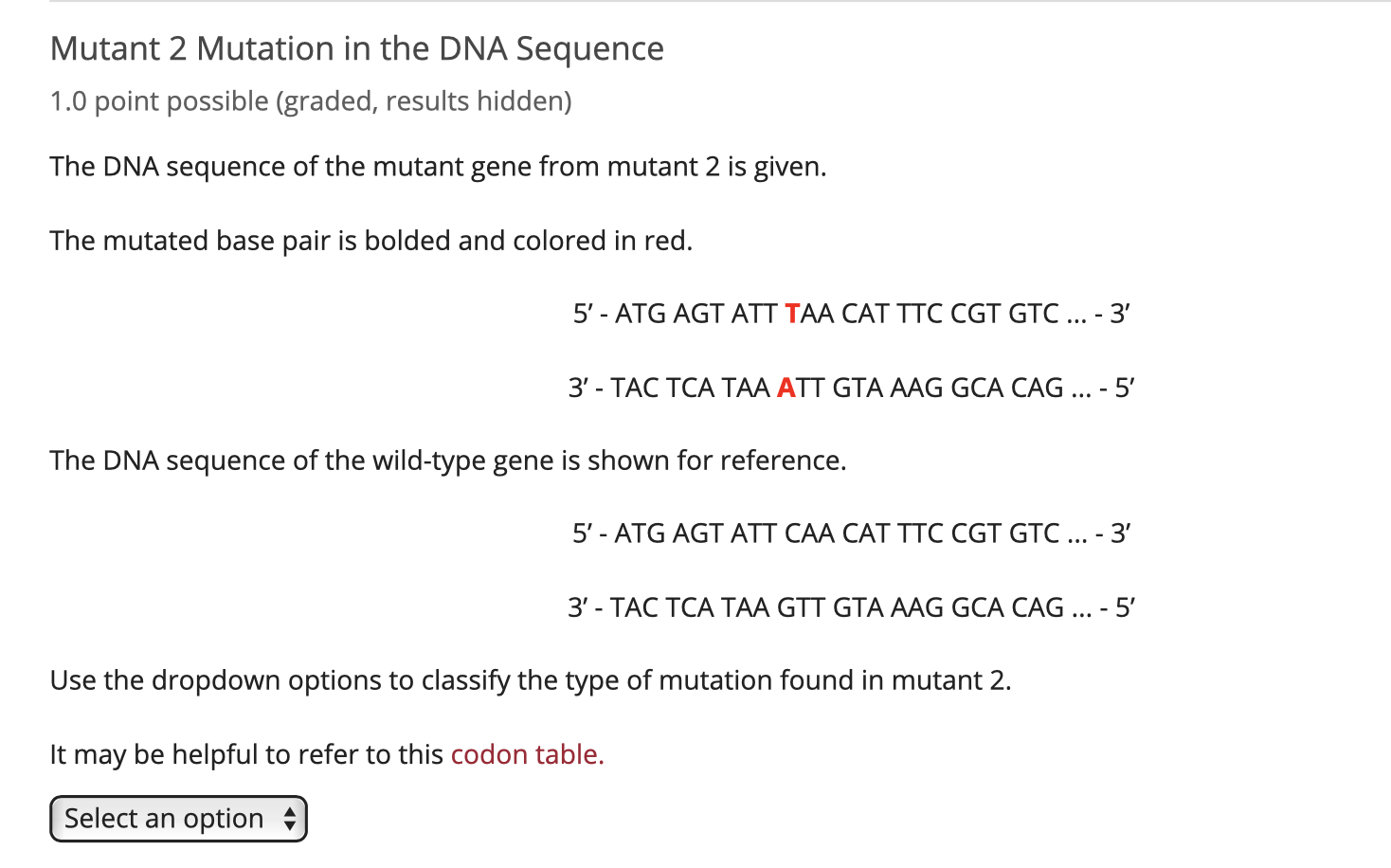The height and width of the screenshot is (868, 1391).
Task: Click the mutant 3' DNA sequence line
Action: coord(851,388)
